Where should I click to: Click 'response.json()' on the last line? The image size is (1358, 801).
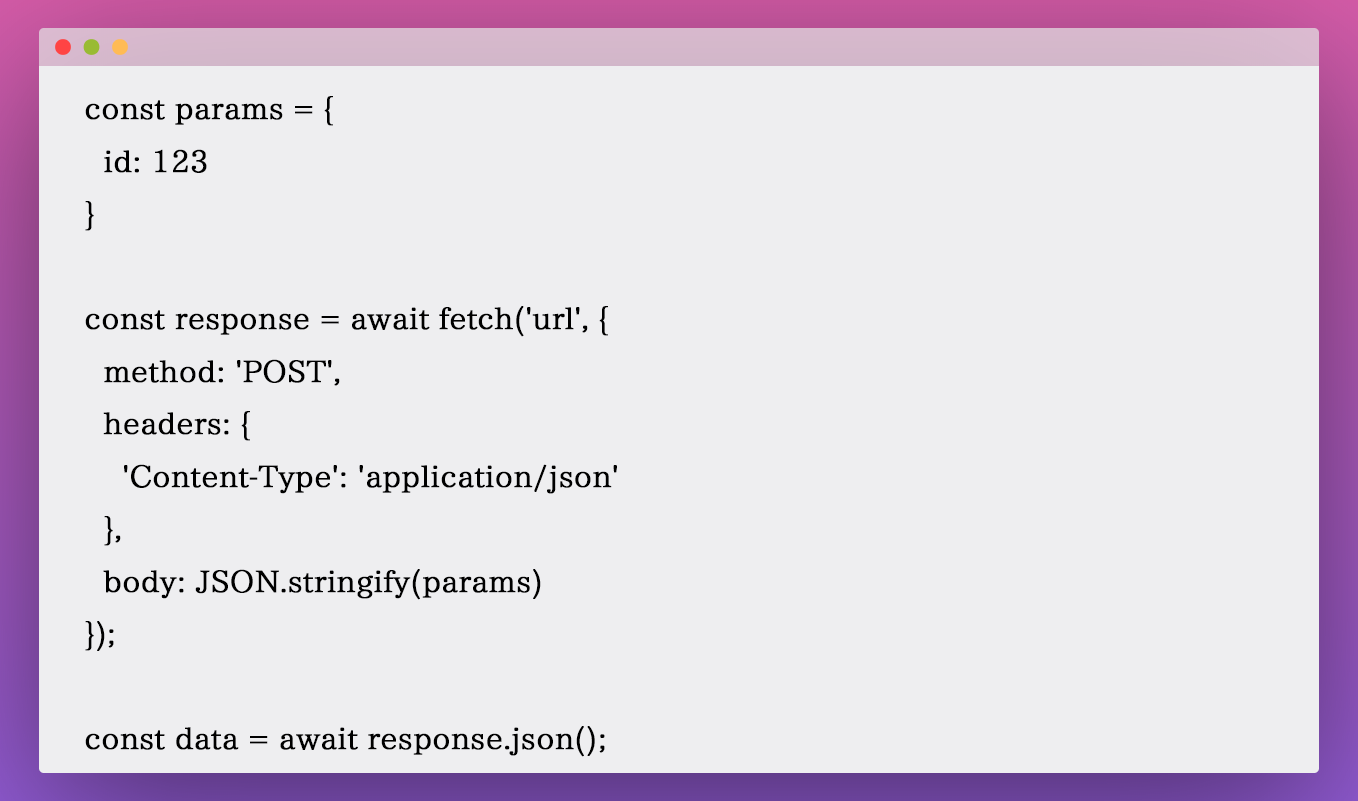click(487, 740)
